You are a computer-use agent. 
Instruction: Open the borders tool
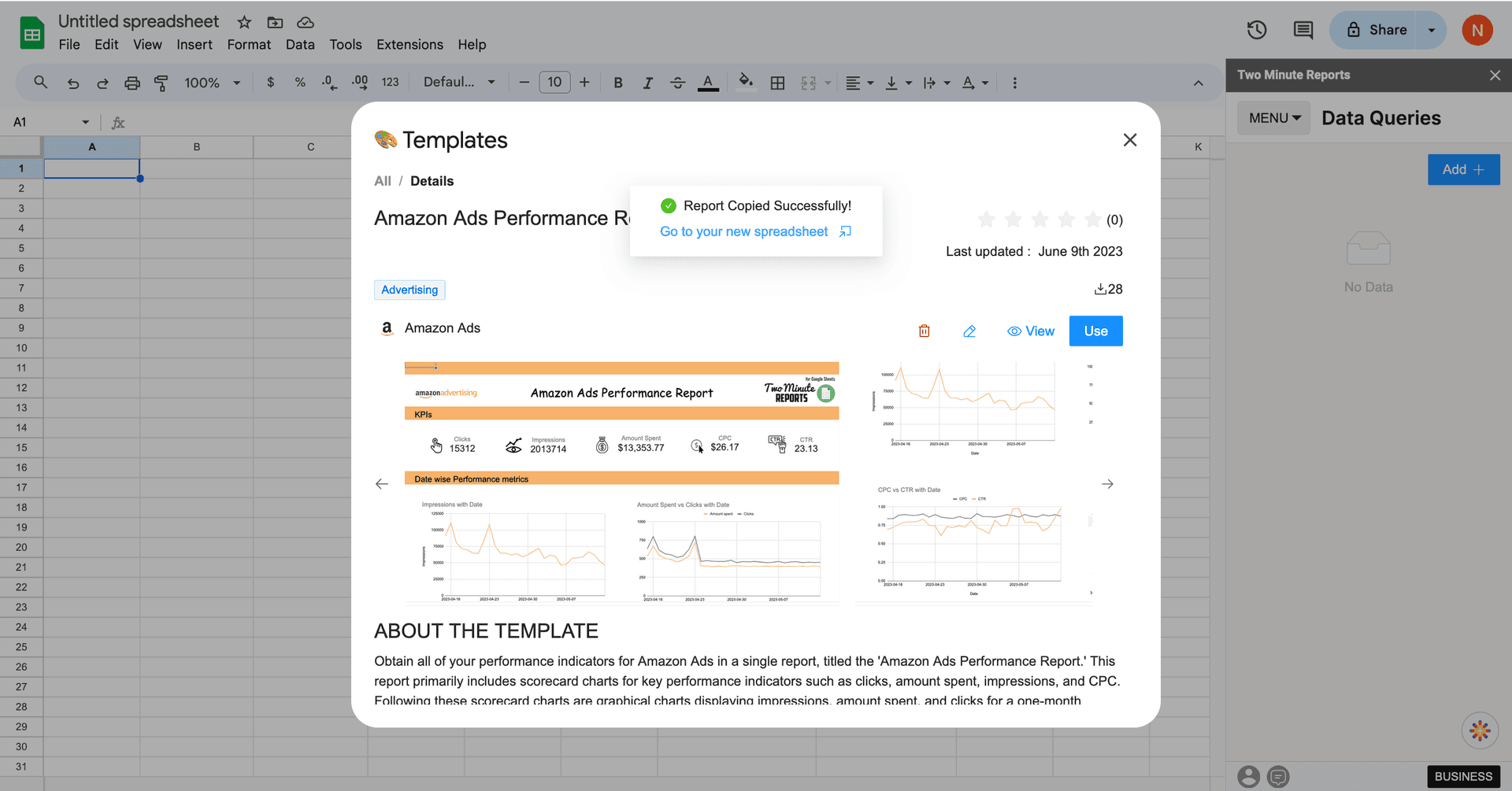(777, 83)
